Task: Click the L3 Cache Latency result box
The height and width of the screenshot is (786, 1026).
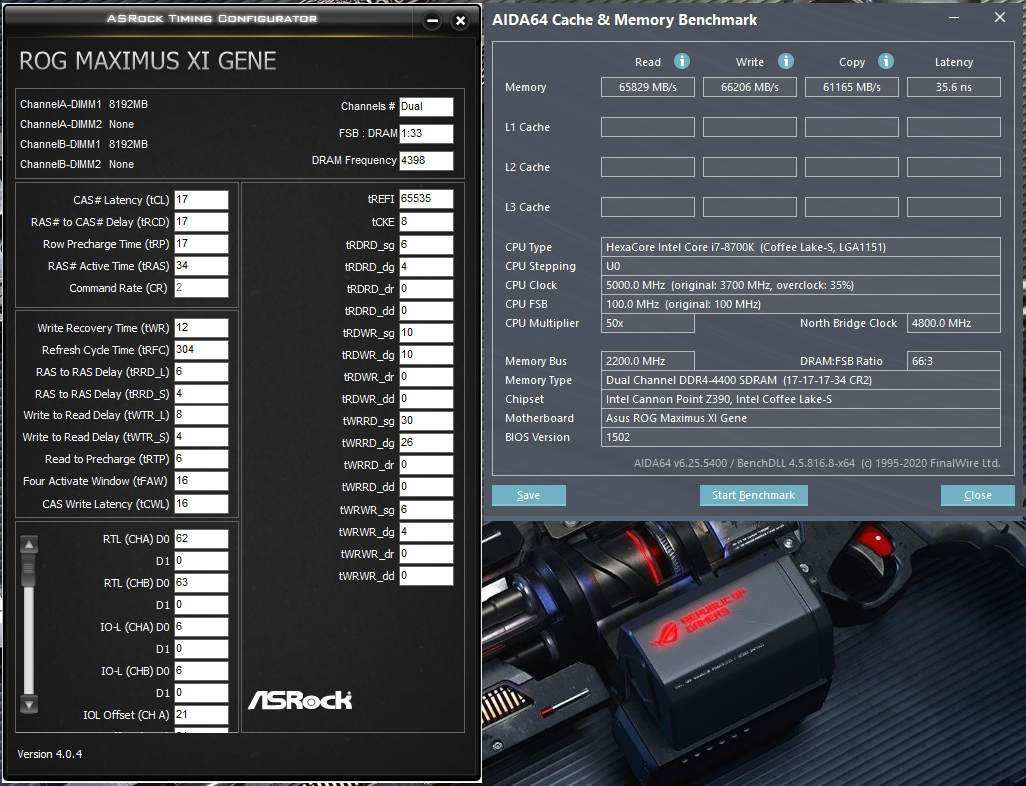Action: pyautogui.click(x=954, y=207)
